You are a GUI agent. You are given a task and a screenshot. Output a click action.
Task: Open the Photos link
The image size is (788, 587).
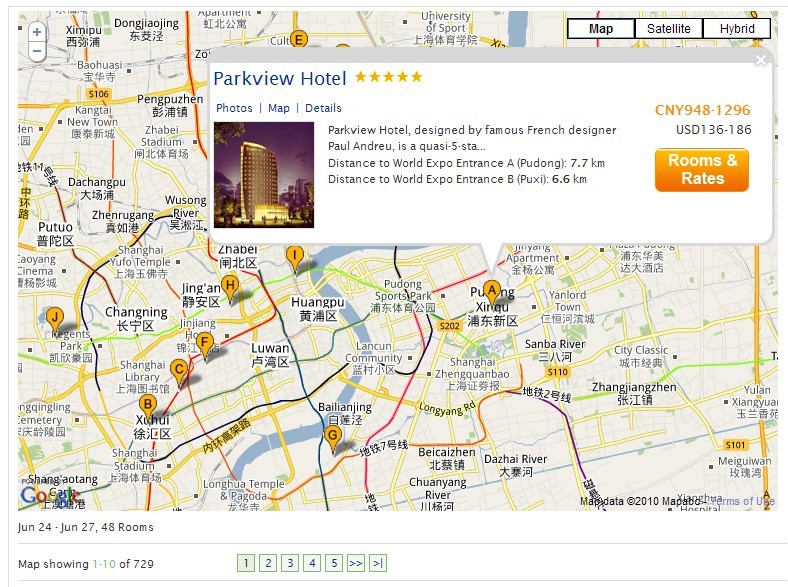pos(234,108)
